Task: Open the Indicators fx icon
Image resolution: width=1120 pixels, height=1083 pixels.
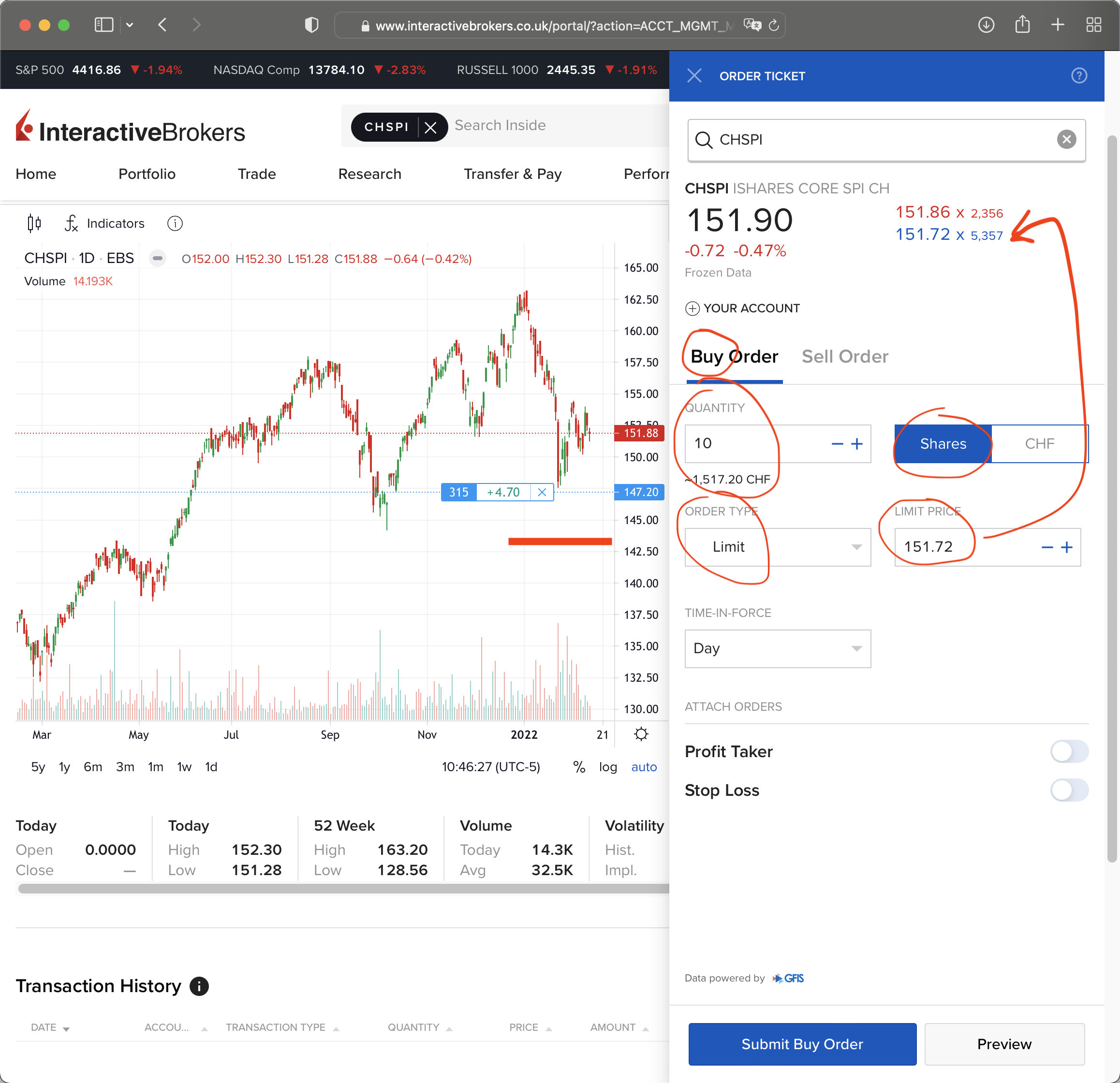Action: coord(72,223)
